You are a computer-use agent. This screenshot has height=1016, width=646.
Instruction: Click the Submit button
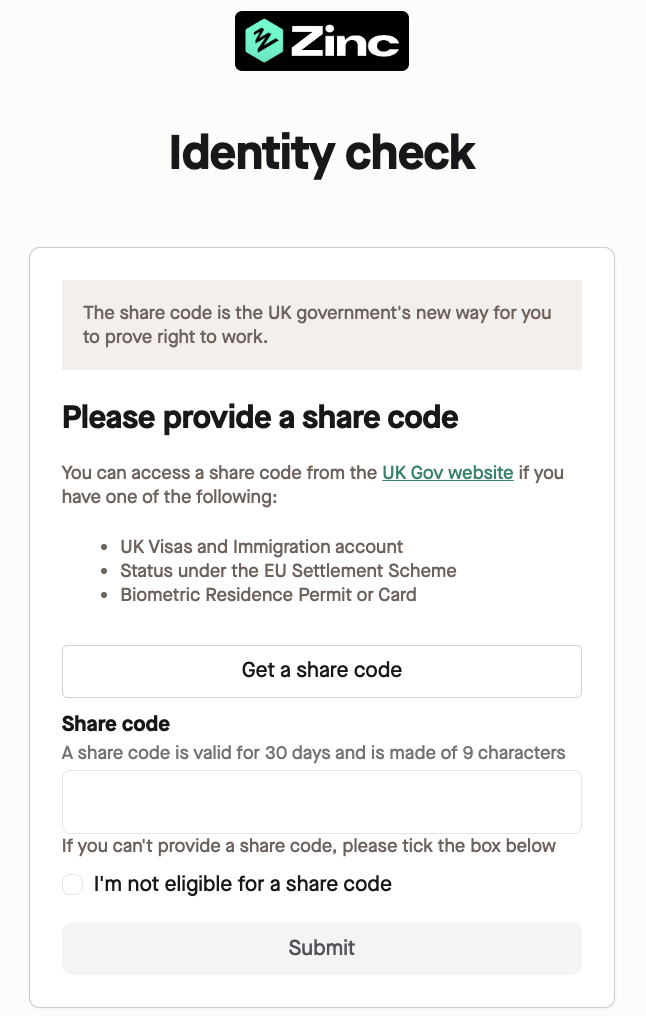pyautogui.click(x=322, y=947)
